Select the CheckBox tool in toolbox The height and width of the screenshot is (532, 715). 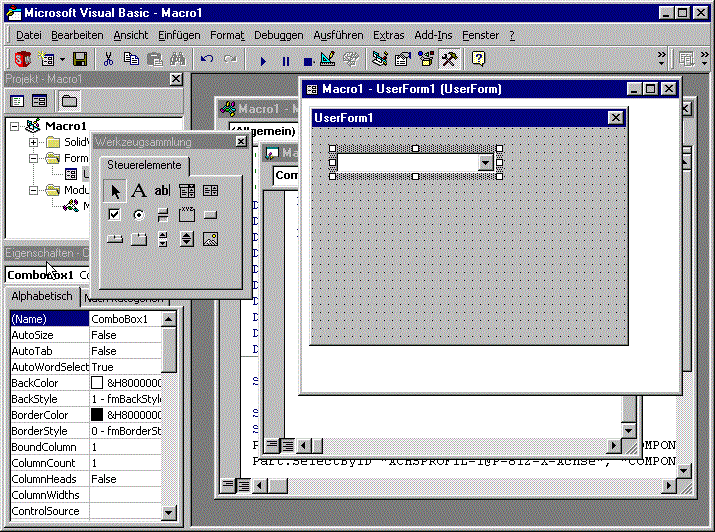pyautogui.click(x=114, y=215)
